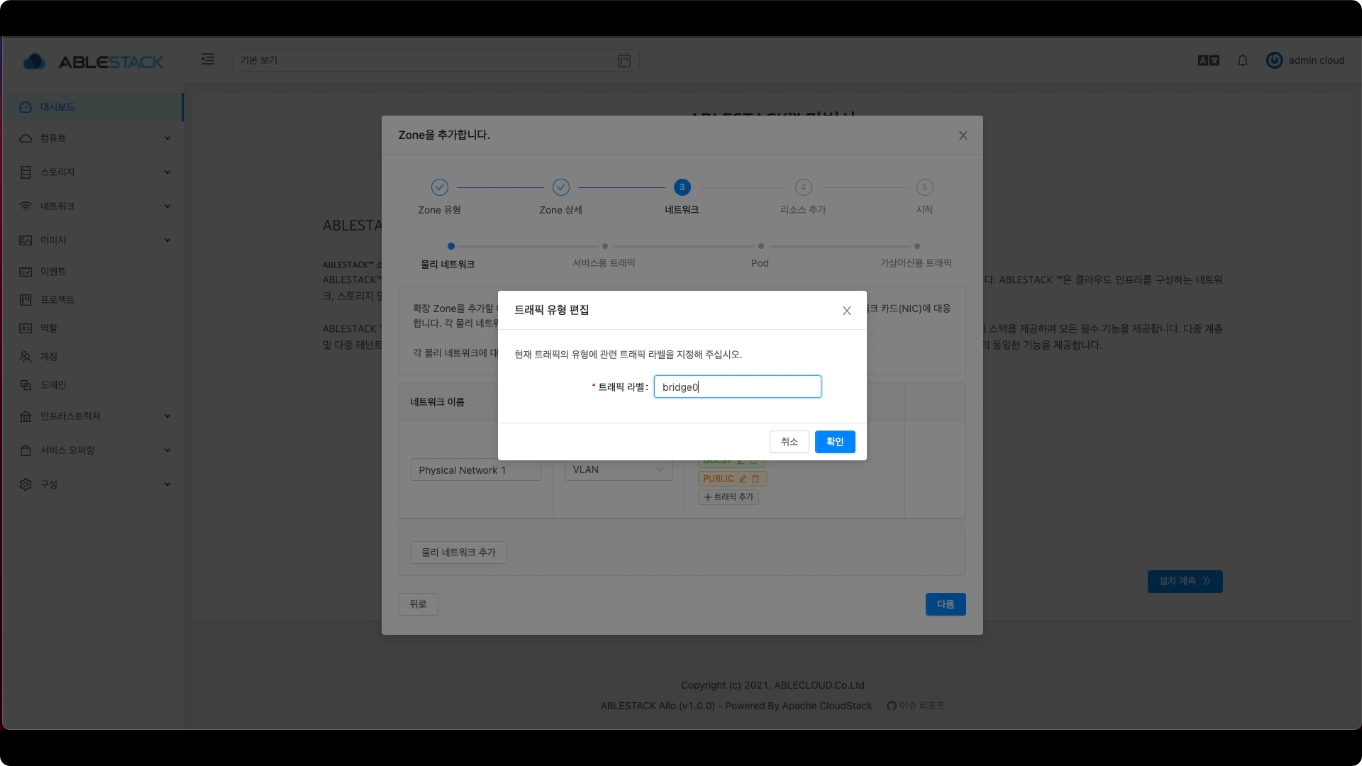Click the trash icon on PUBLIC tag
This screenshot has width=1362, height=766.
tap(756, 479)
